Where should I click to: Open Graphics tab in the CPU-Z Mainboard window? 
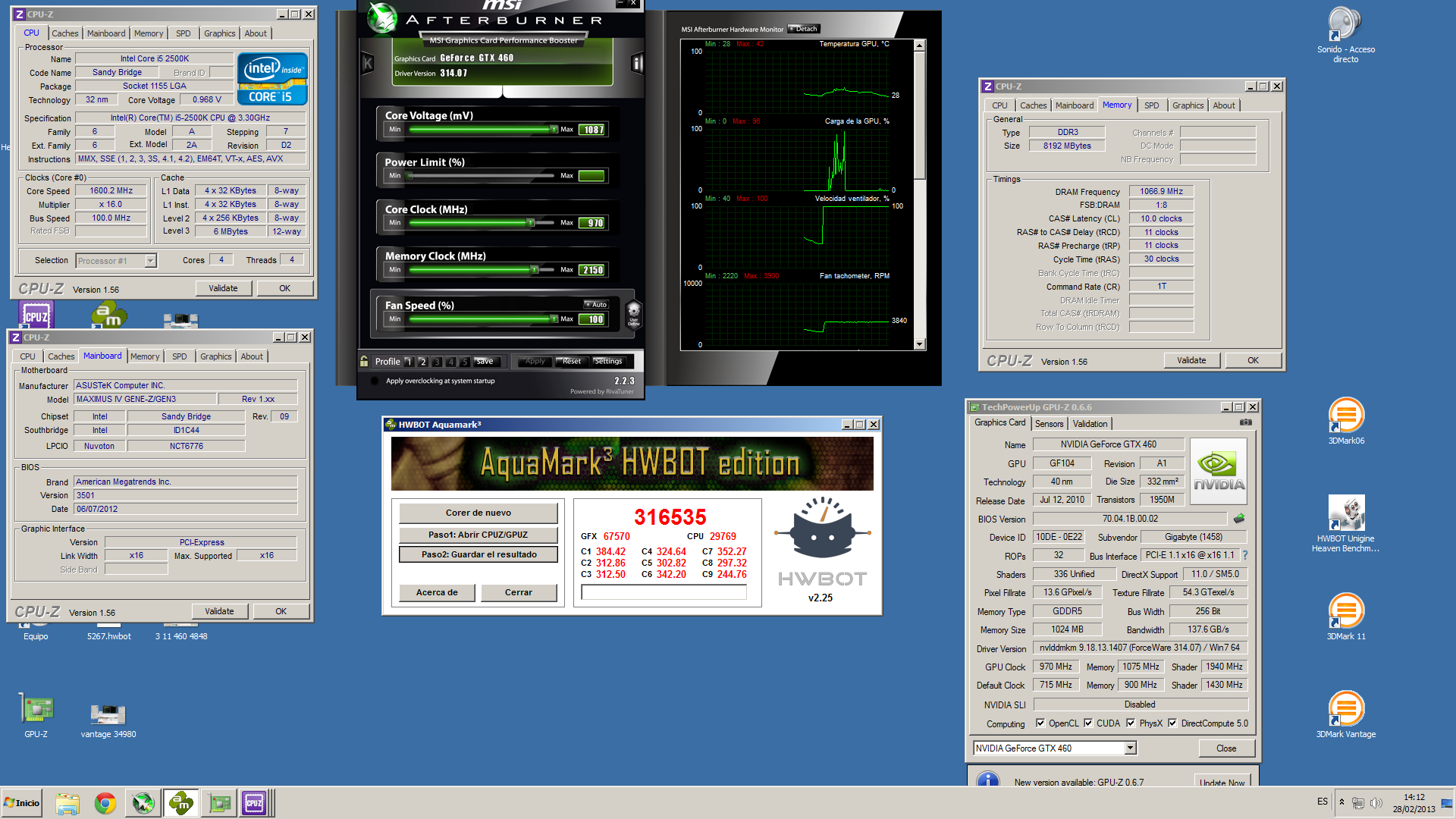215,356
